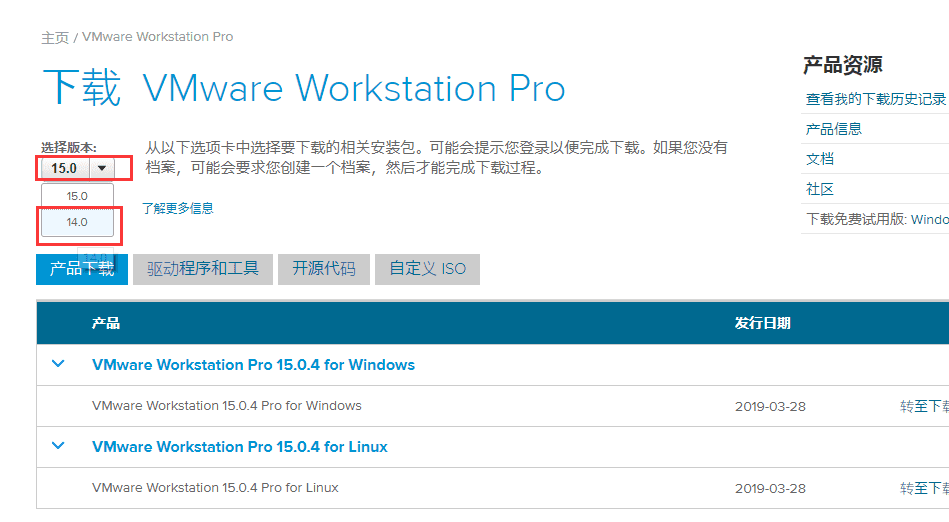Select the 15.0 value in version box

(64, 168)
